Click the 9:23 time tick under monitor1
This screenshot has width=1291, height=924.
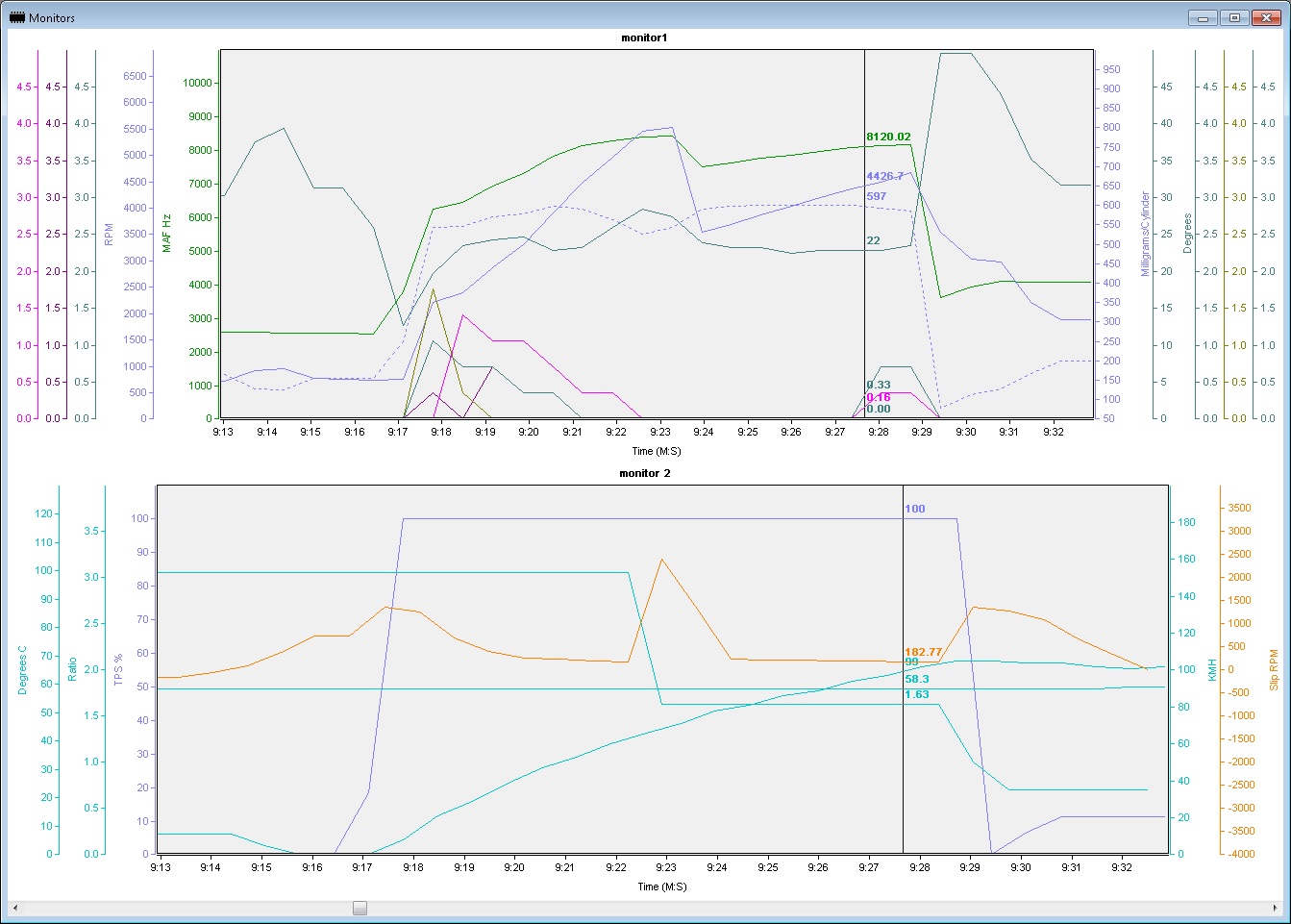pyautogui.click(x=659, y=433)
